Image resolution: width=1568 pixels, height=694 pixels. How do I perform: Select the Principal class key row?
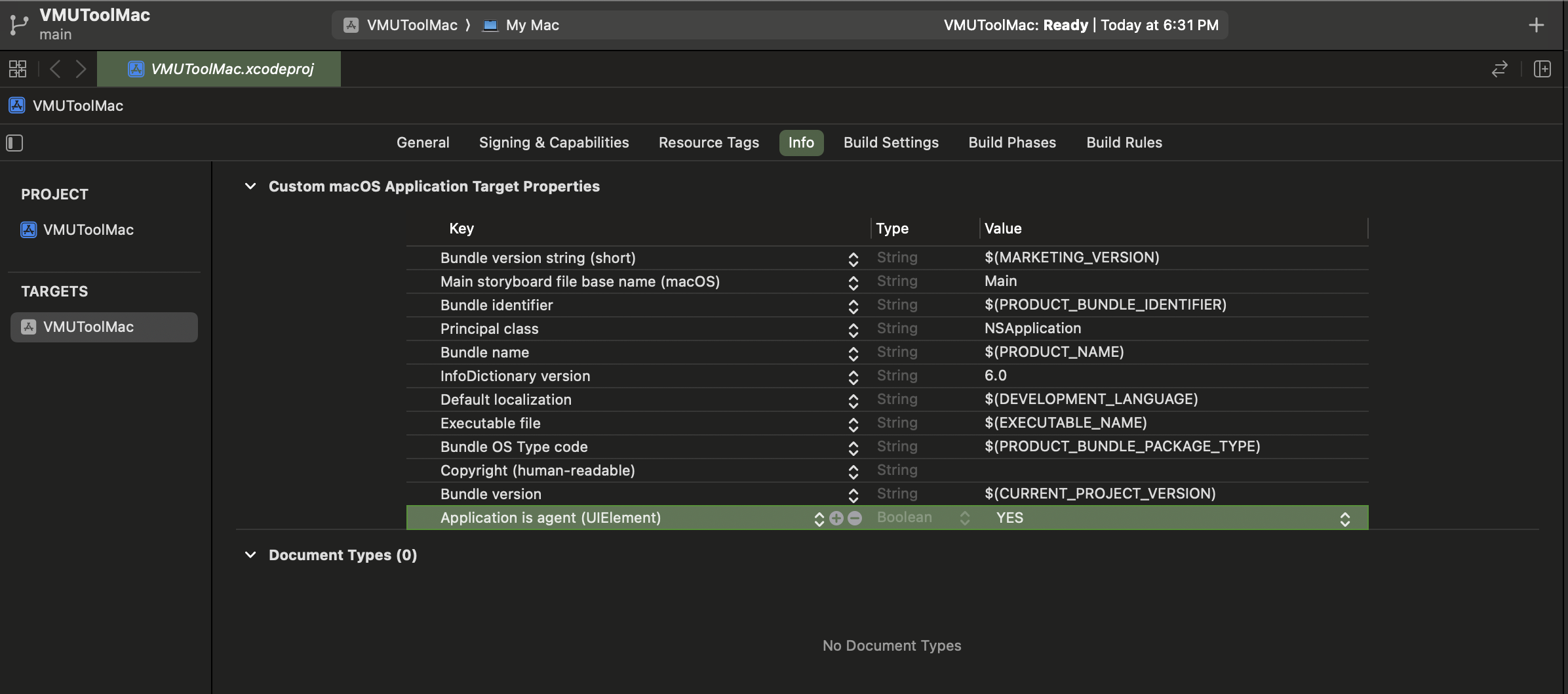[x=489, y=329]
